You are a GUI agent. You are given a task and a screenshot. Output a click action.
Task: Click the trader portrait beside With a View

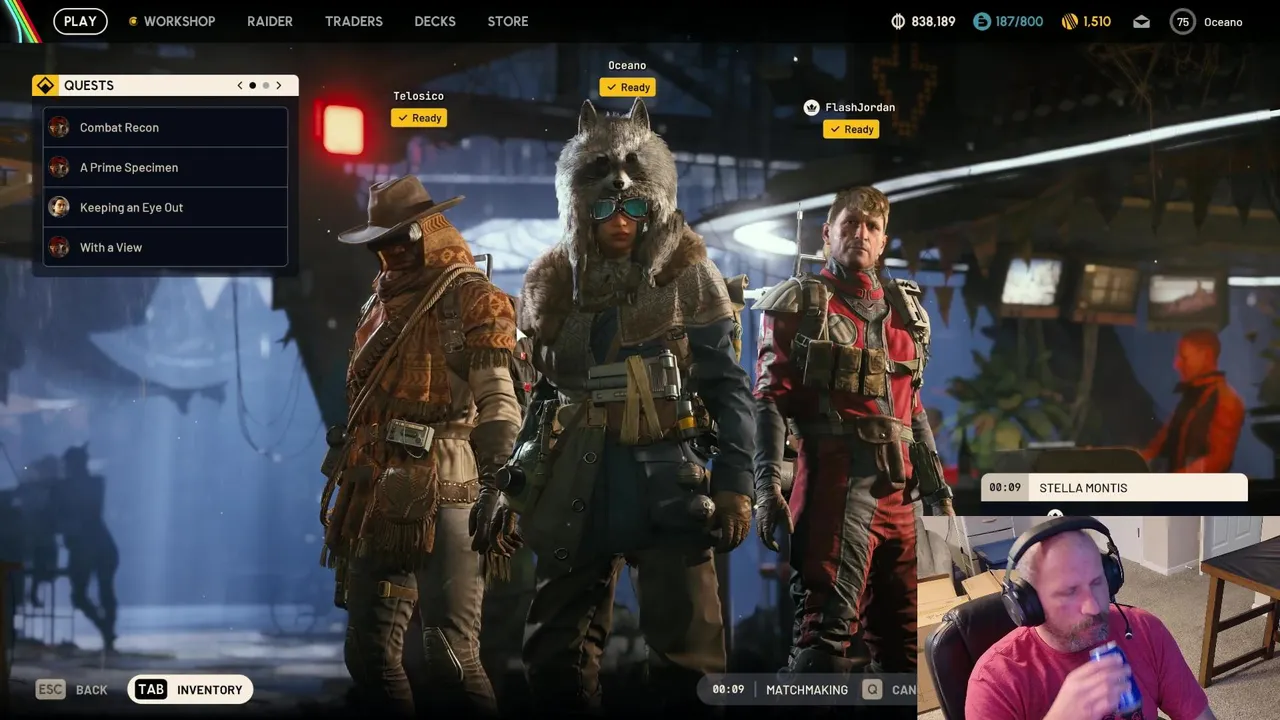[x=59, y=247]
